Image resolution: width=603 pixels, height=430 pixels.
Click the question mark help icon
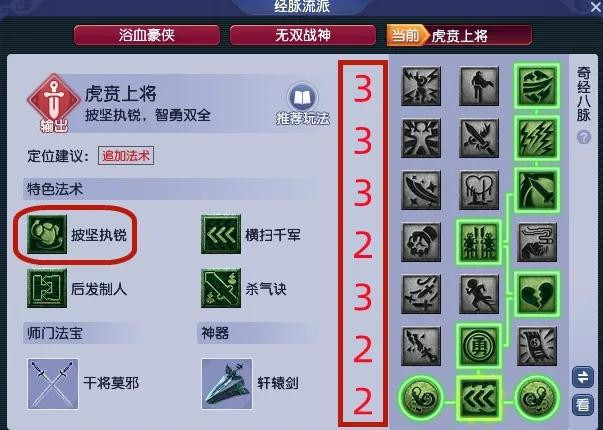coord(584,137)
